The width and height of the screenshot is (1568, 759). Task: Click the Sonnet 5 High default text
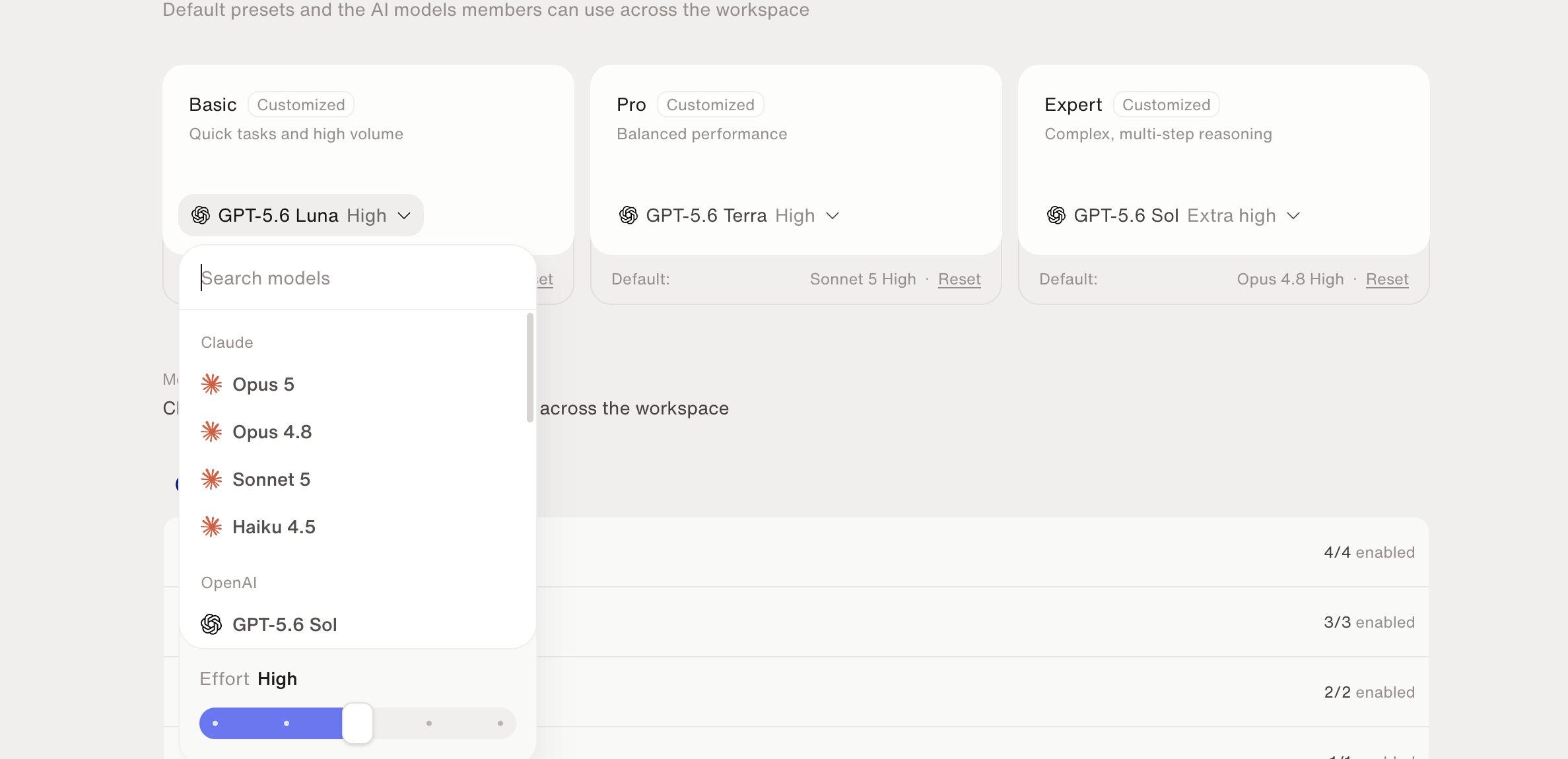pos(863,279)
